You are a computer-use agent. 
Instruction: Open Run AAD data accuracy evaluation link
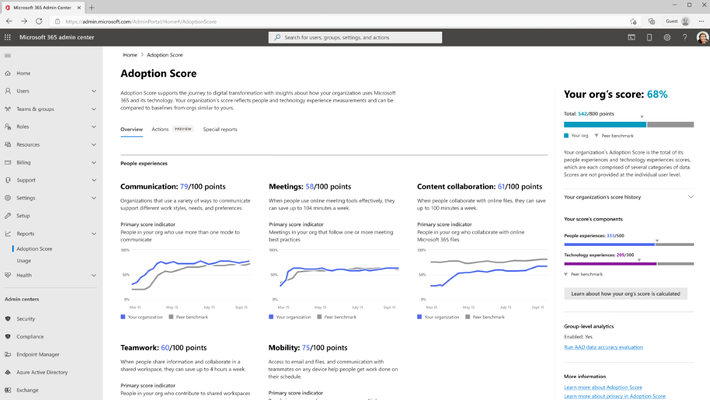click(603, 347)
